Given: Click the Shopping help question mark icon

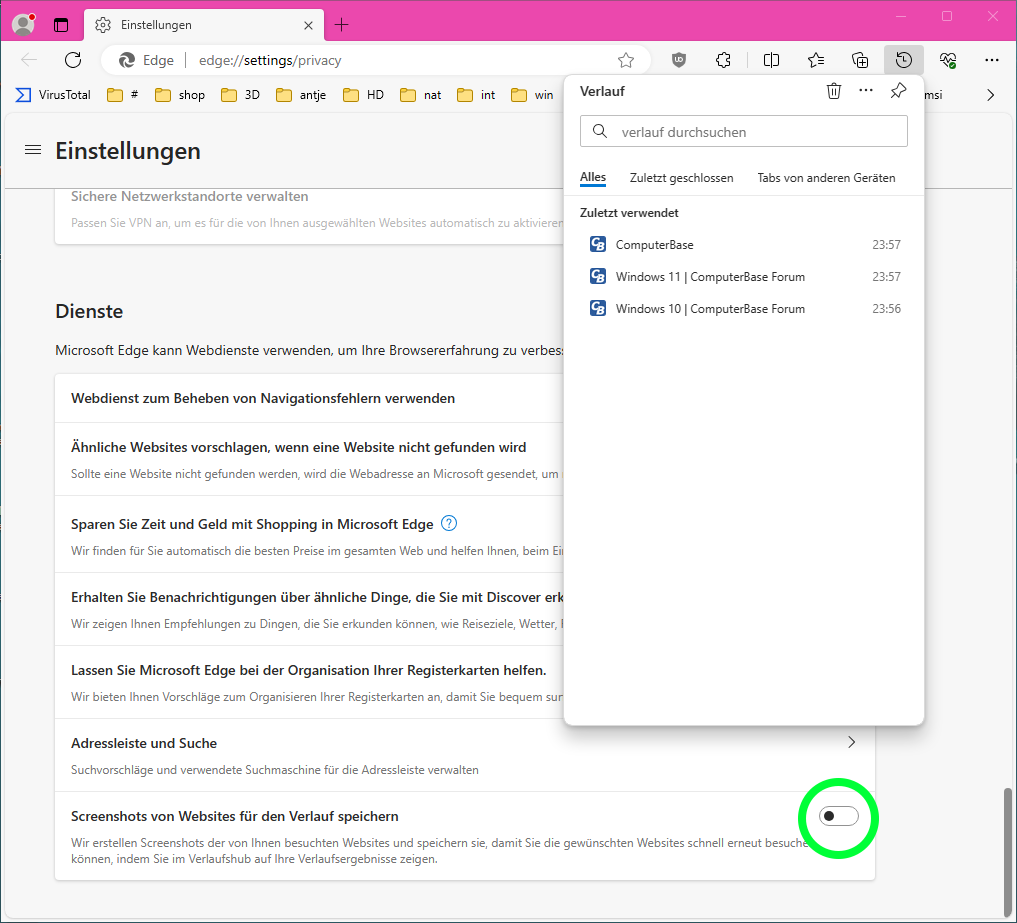Looking at the screenshot, I should pyautogui.click(x=449, y=523).
